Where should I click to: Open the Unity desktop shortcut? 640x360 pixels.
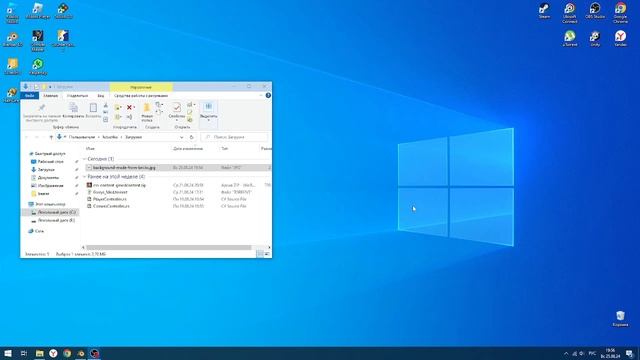click(595, 38)
